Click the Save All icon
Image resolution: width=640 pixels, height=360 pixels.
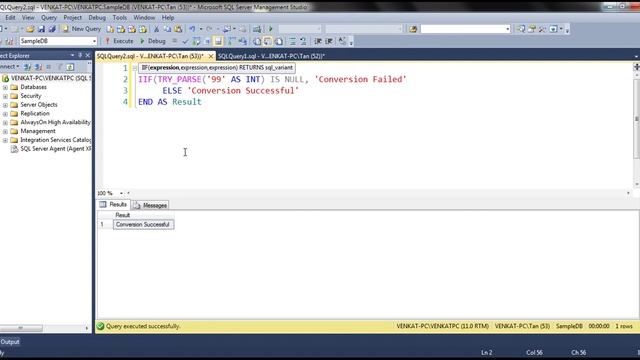coord(52,29)
